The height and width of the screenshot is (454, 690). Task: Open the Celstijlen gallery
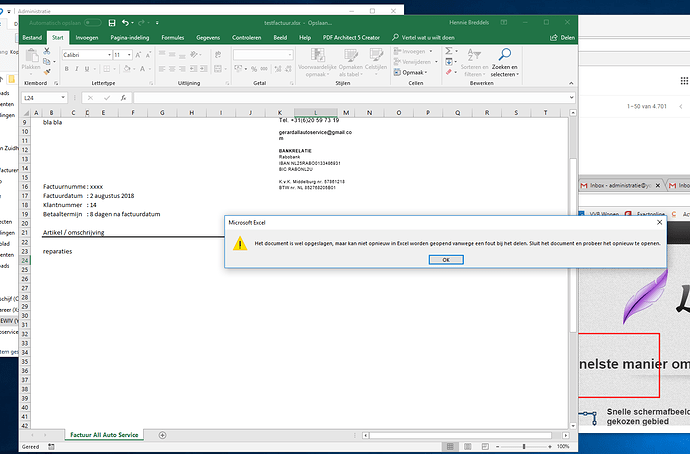(x=376, y=62)
